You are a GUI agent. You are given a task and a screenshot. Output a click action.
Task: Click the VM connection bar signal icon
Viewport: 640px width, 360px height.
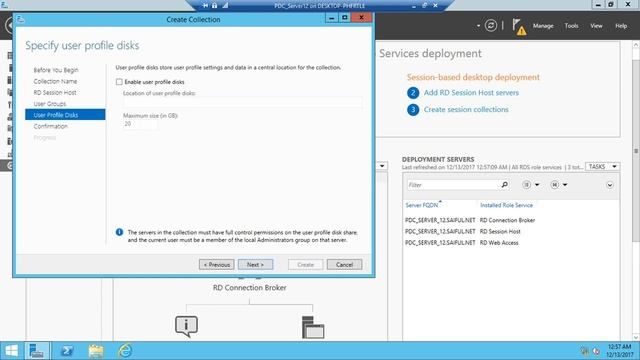[x=225, y=5]
